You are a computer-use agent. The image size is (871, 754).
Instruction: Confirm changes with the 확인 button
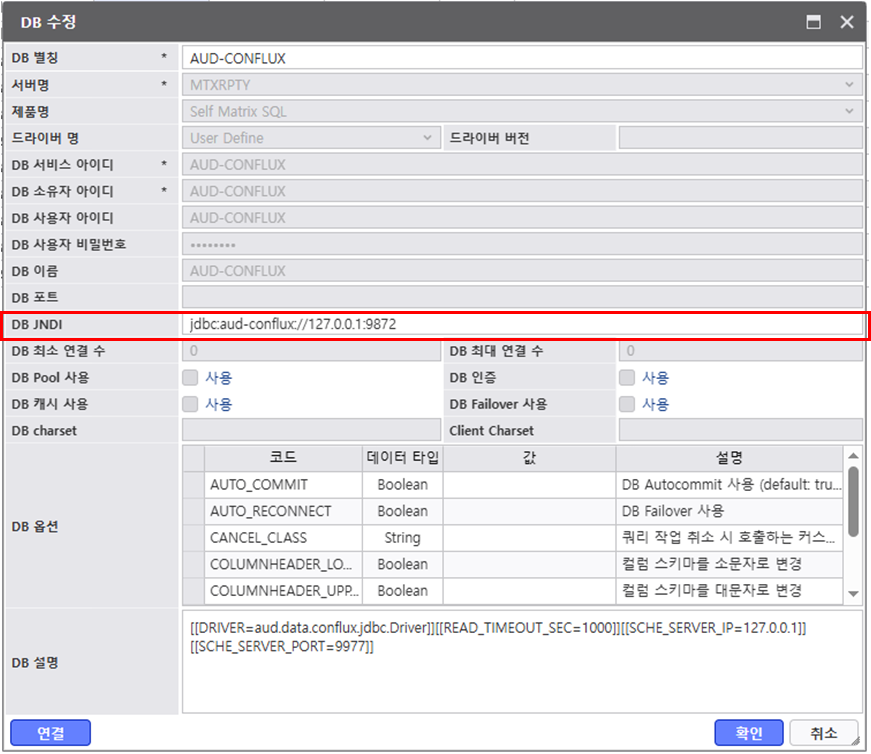(749, 733)
